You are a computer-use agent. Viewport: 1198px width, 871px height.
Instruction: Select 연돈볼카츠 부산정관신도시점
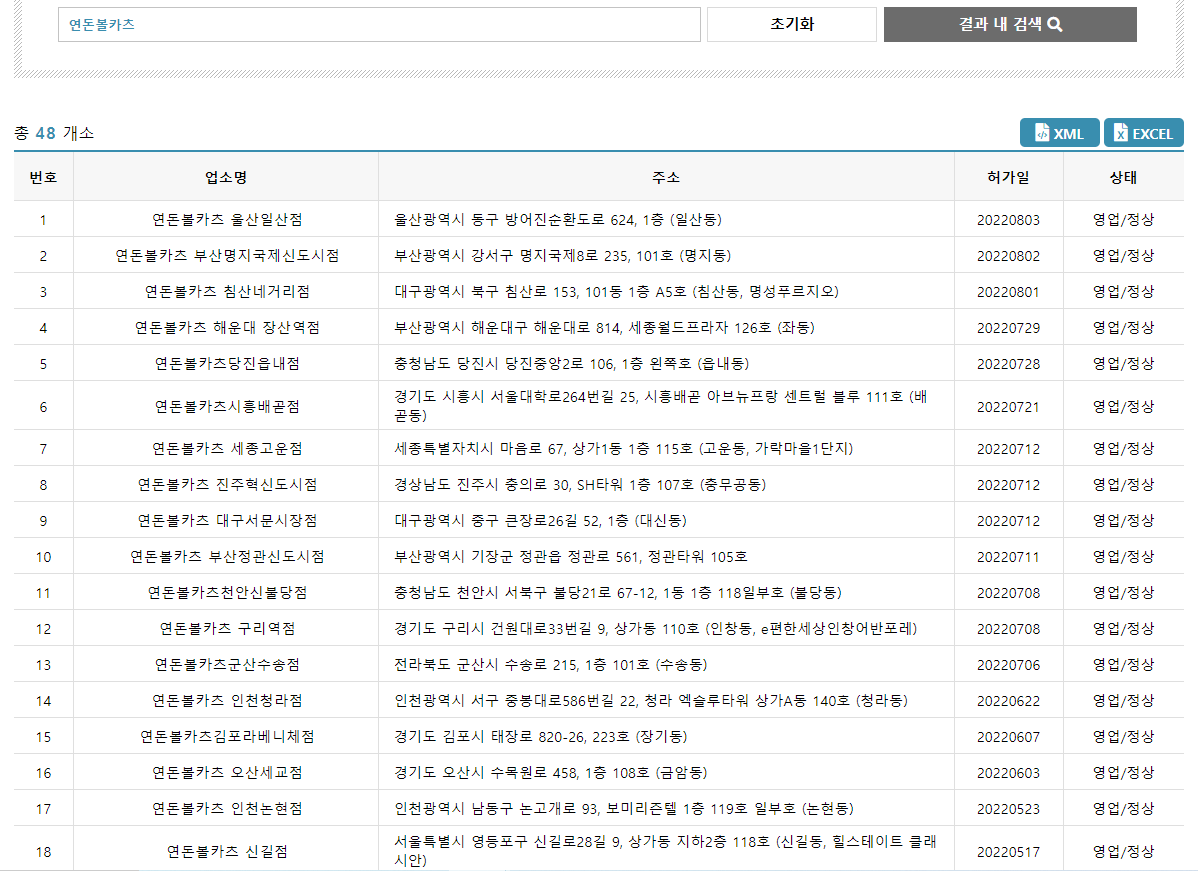227,556
